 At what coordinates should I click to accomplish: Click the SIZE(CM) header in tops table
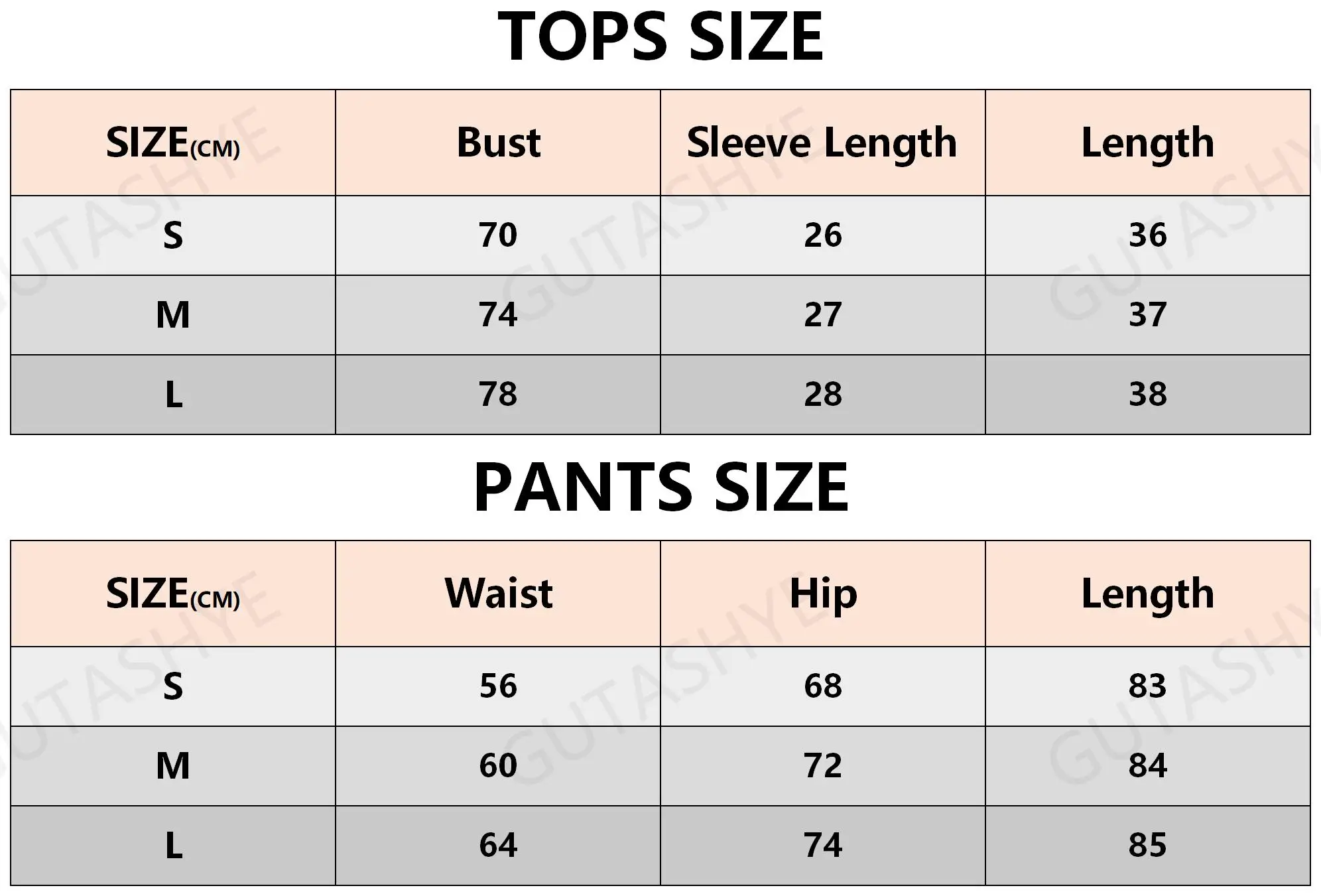(173, 143)
